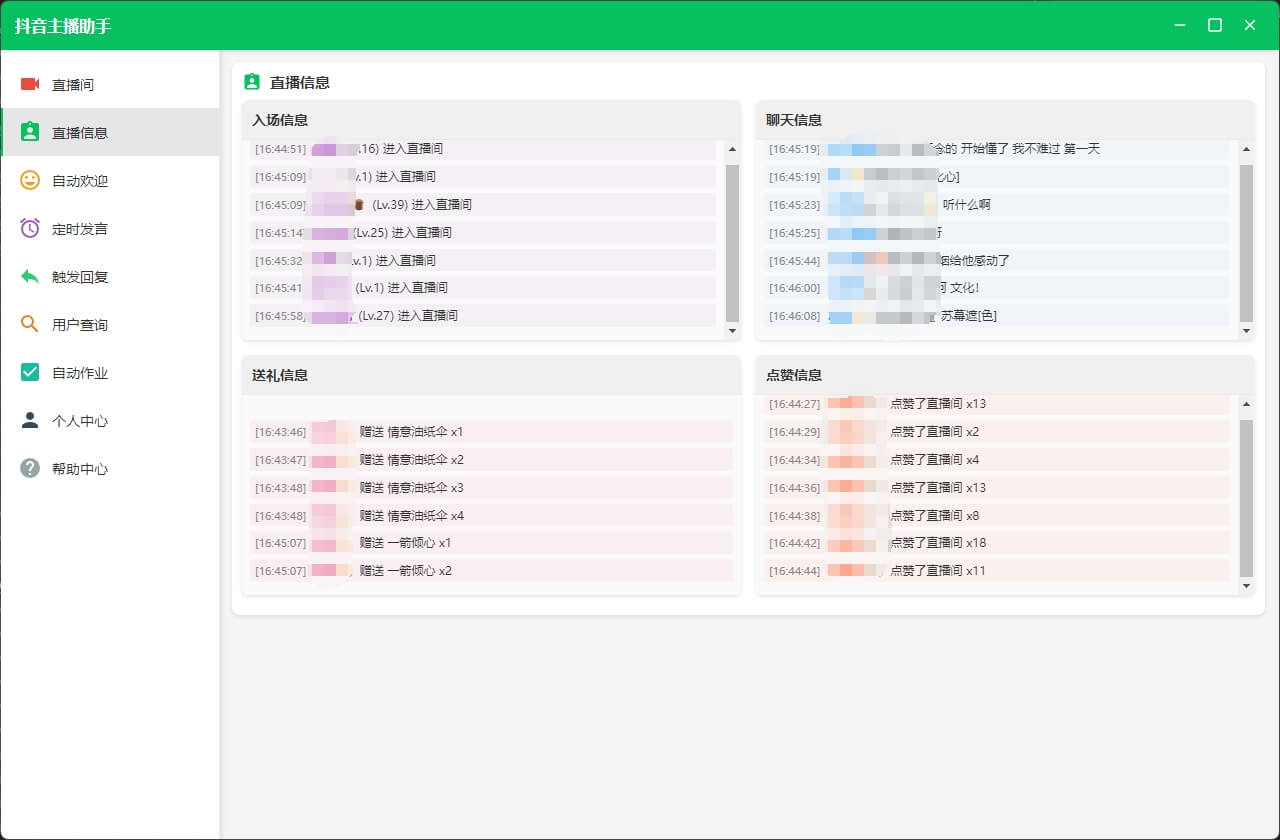This screenshot has width=1280, height=840.
Task: Click the red camera icon for 直播间
Action: coord(30,84)
